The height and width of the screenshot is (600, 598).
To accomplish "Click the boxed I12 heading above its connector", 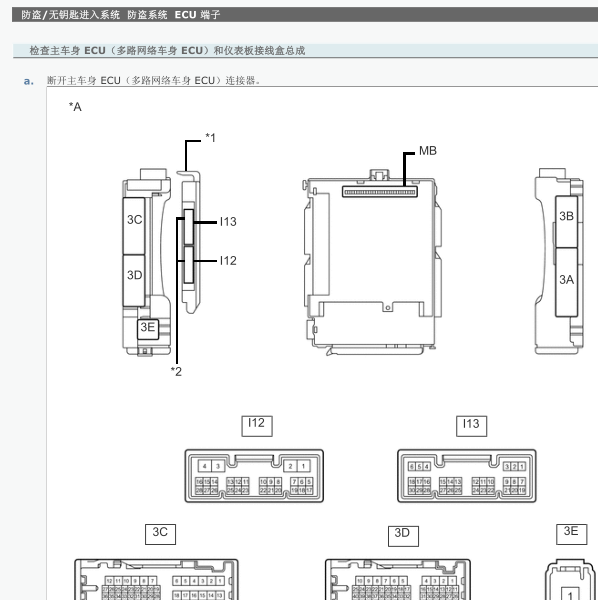I will click(257, 426).
